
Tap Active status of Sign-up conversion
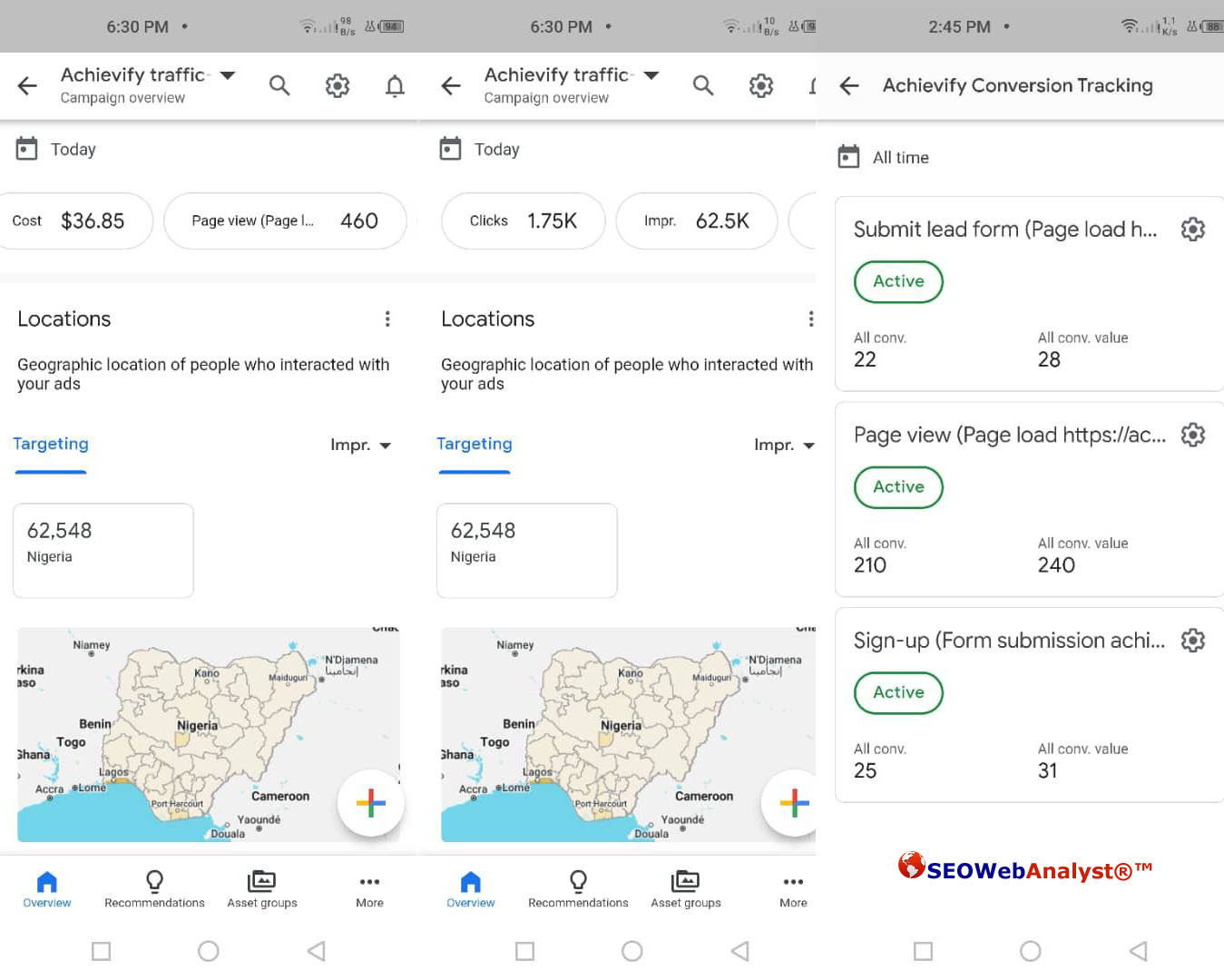[898, 692]
